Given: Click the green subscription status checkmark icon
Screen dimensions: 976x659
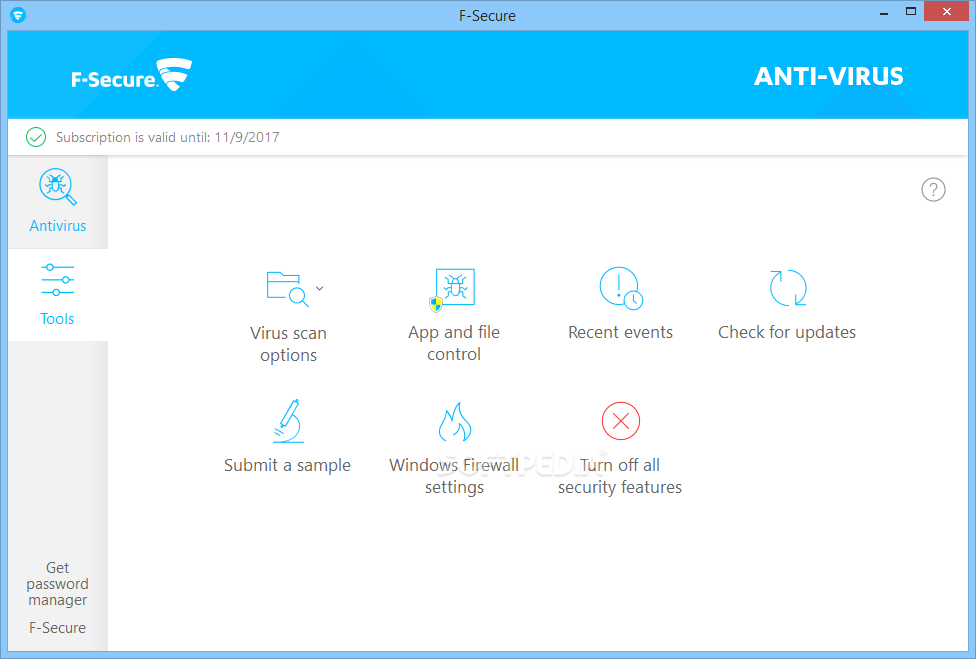Looking at the screenshot, I should (x=36, y=137).
